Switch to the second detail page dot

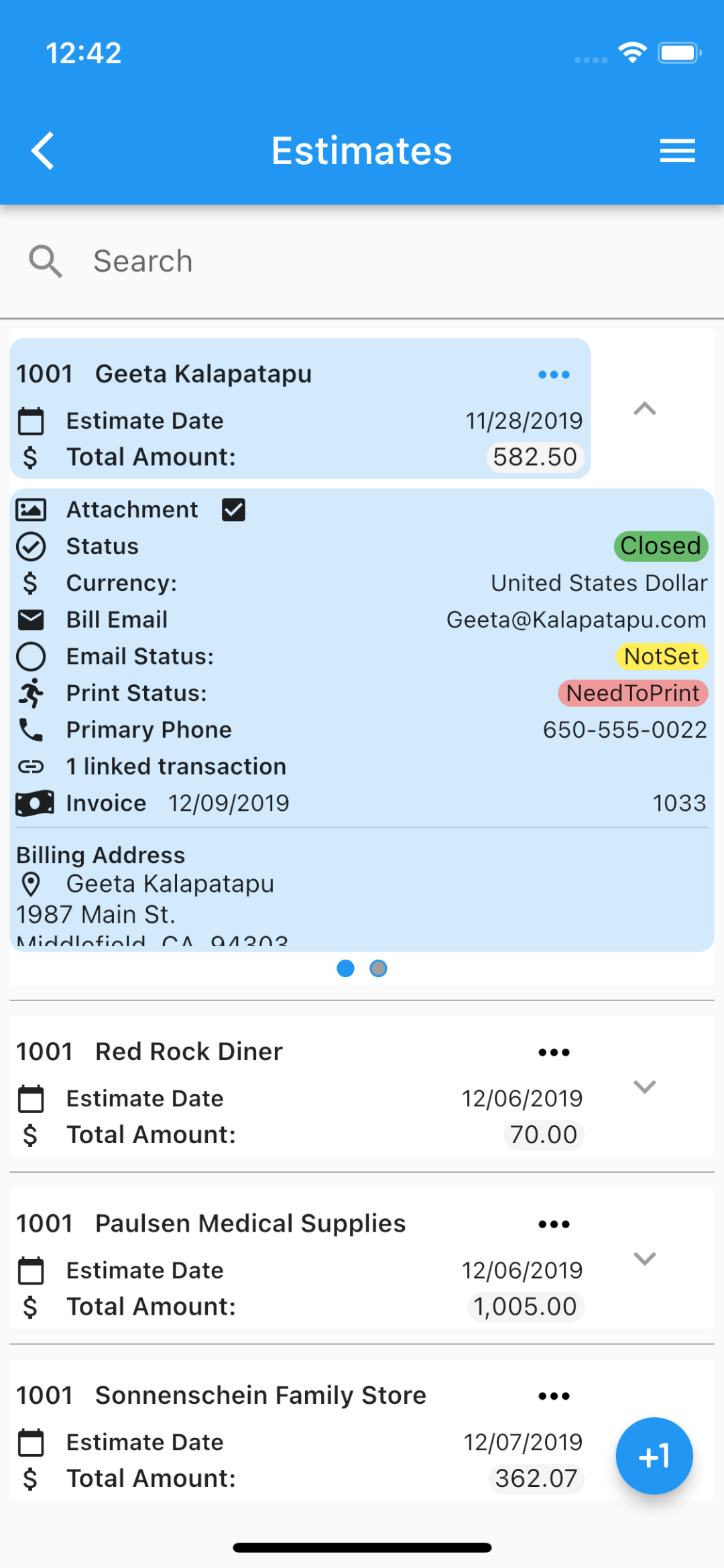(x=379, y=968)
